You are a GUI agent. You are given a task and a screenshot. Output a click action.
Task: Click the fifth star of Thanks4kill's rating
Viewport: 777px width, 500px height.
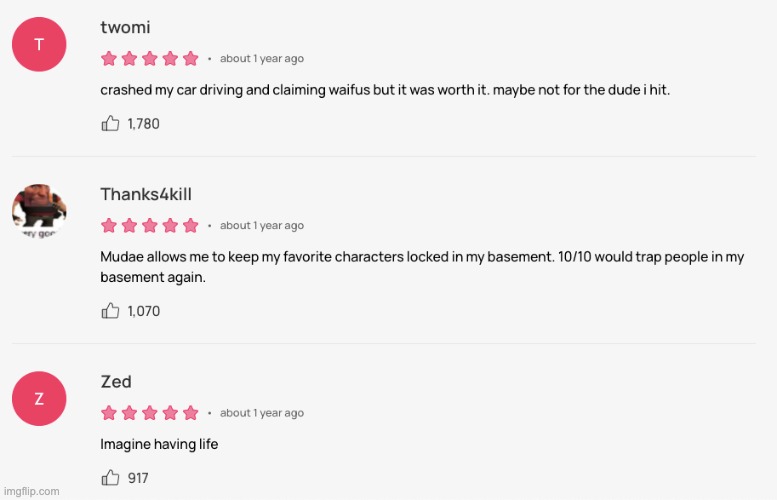tap(190, 226)
